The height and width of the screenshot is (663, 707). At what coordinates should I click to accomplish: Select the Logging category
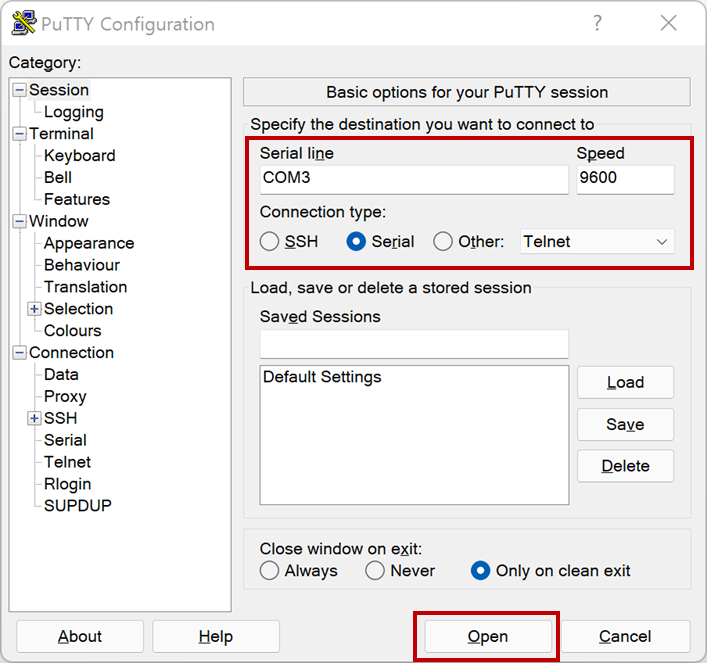pyautogui.click(x=74, y=112)
